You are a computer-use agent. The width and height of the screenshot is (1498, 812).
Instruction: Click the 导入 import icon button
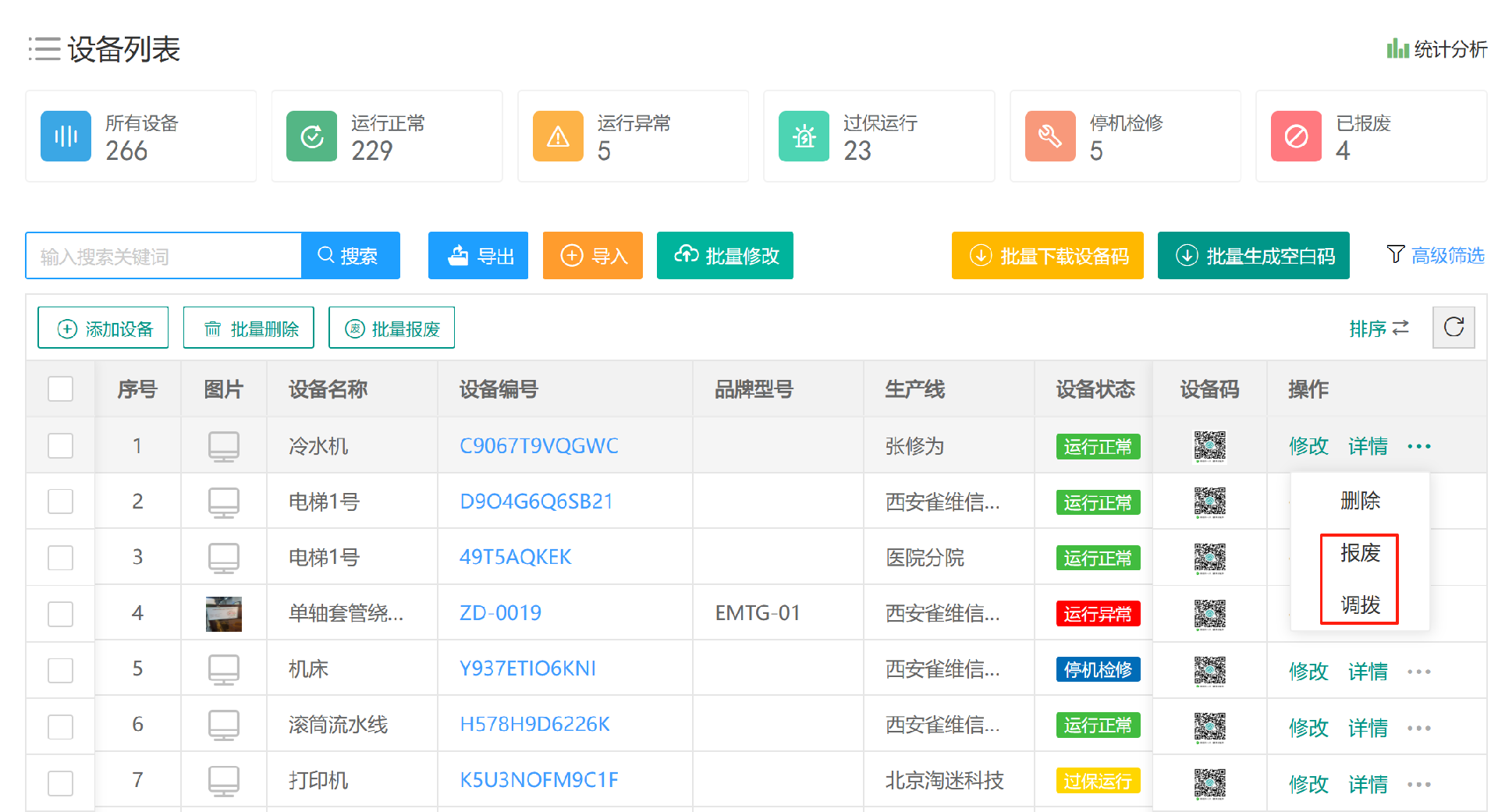coord(571,255)
